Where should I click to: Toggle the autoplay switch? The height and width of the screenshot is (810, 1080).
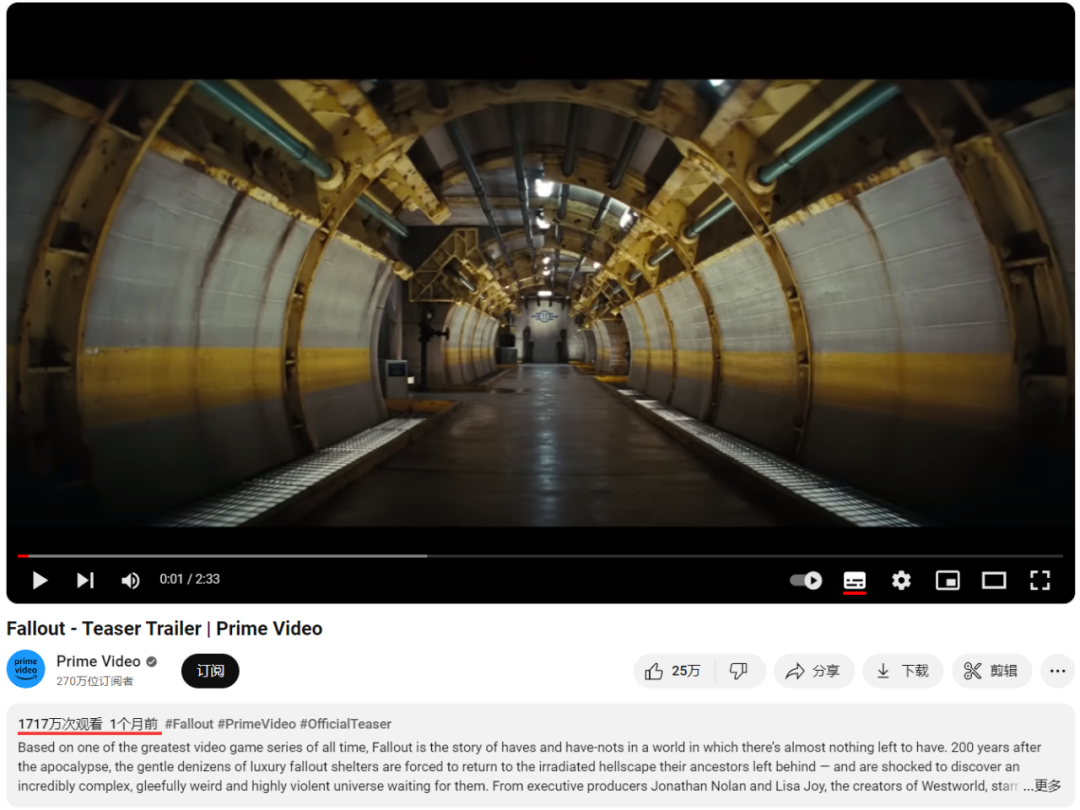pos(806,580)
